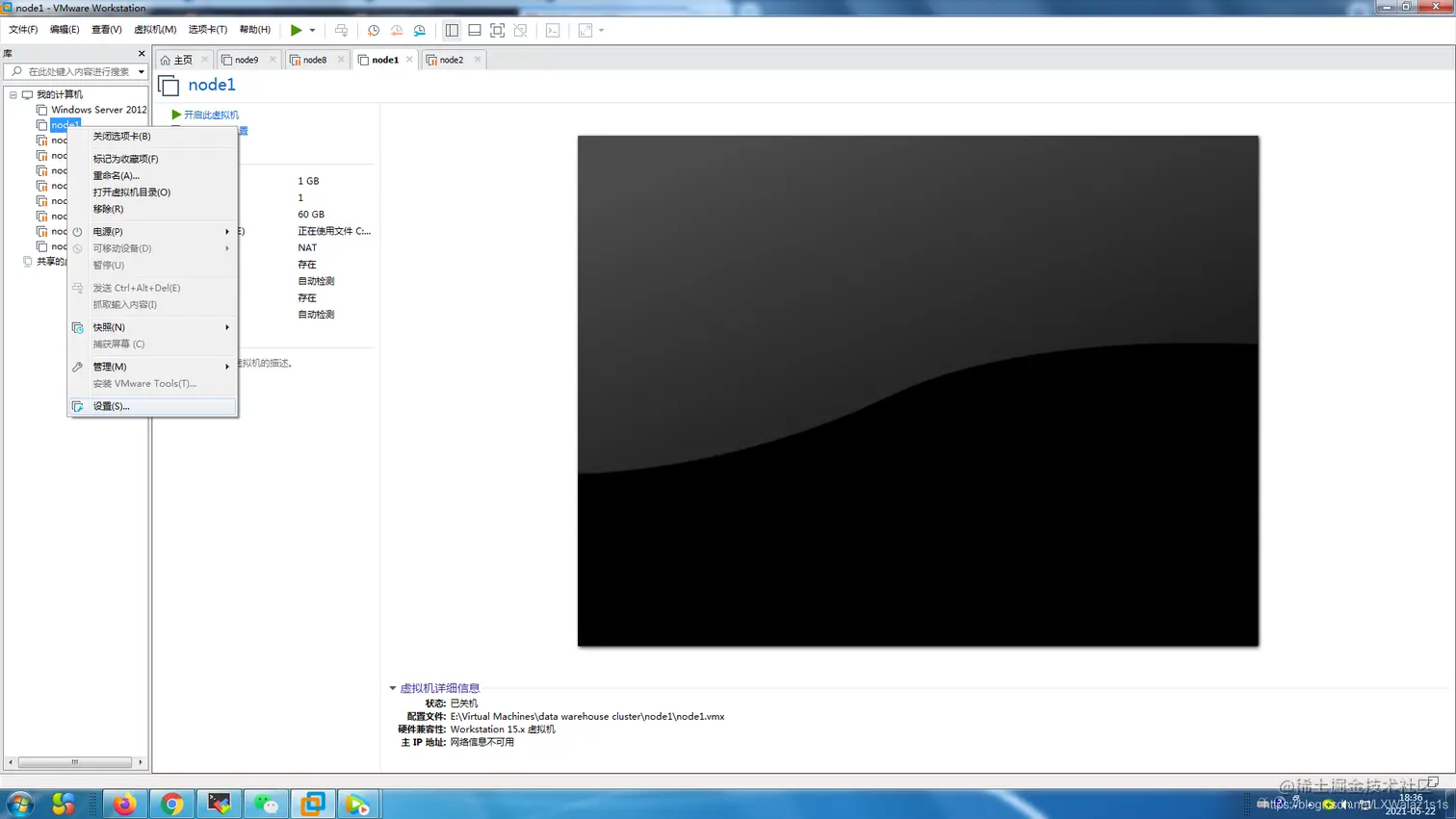Click the library scrollbar right arrow
Image resolution: width=1456 pixels, height=819 pixels.
141,762
